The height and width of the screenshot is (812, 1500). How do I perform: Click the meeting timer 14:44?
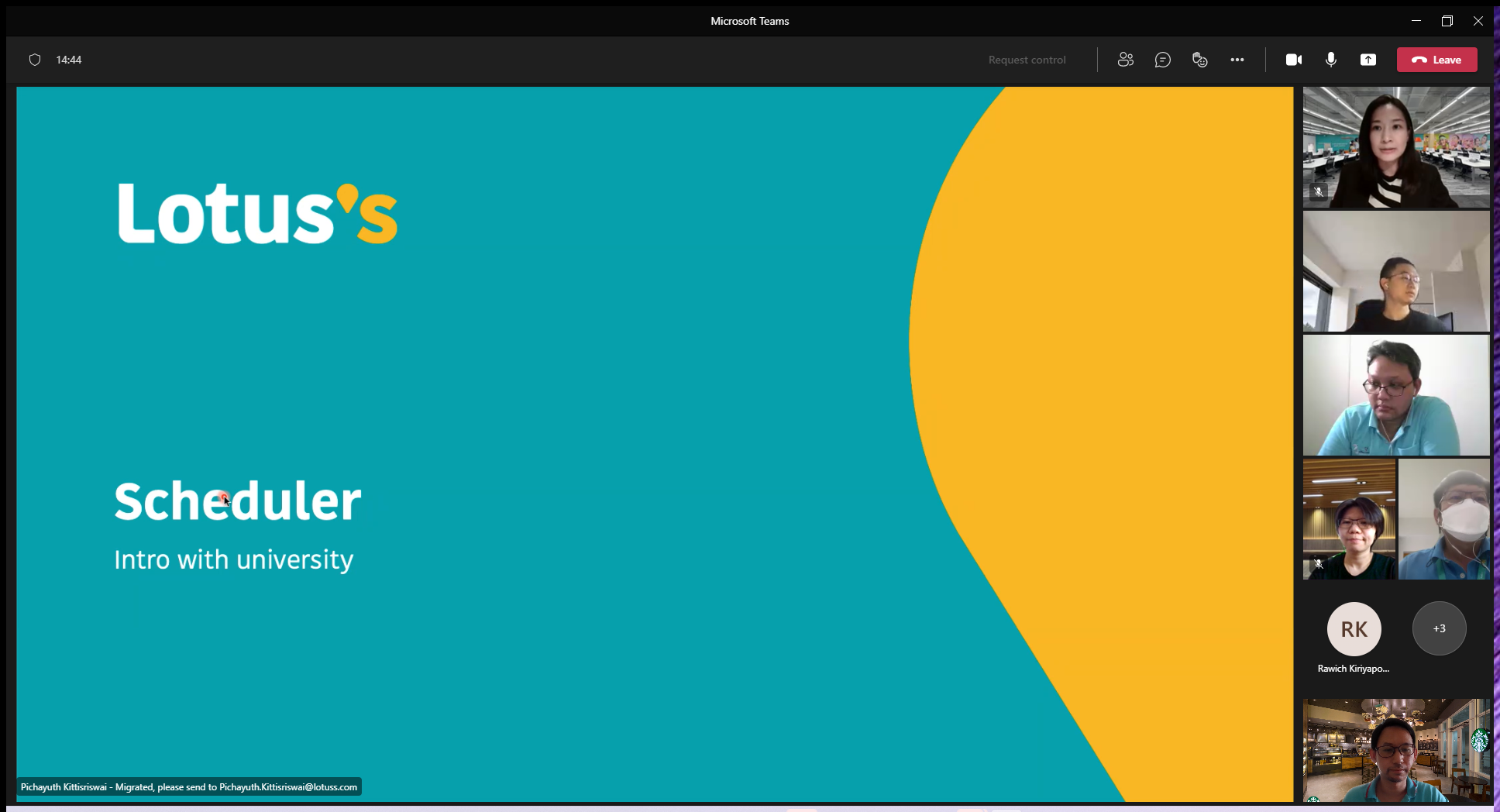(69, 60)
